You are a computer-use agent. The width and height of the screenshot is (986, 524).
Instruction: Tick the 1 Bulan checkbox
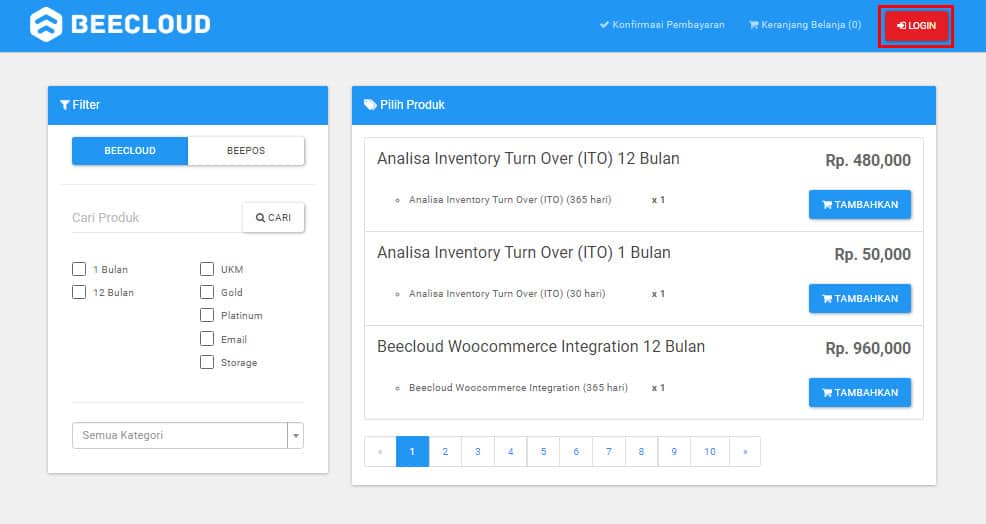[79, 269]
